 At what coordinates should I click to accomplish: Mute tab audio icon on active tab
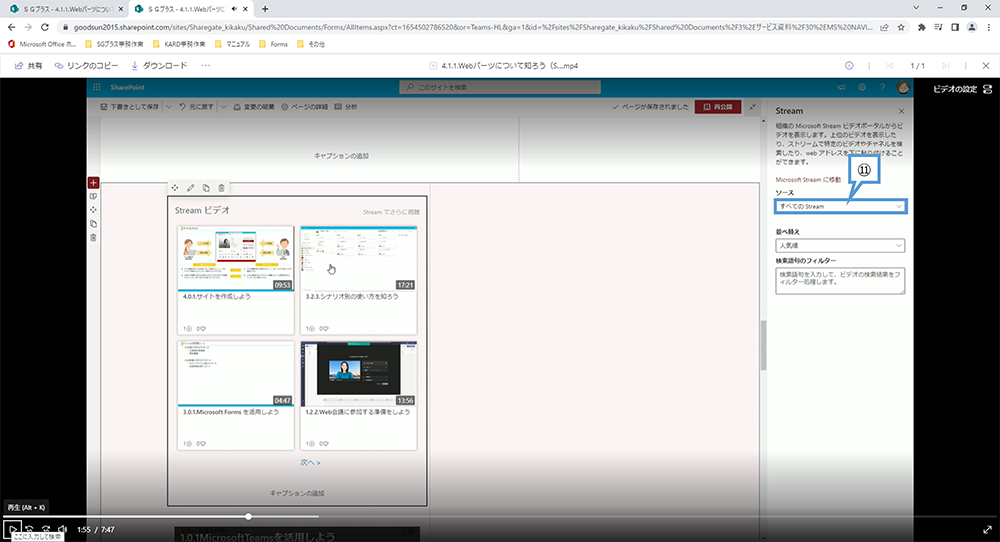234,9
